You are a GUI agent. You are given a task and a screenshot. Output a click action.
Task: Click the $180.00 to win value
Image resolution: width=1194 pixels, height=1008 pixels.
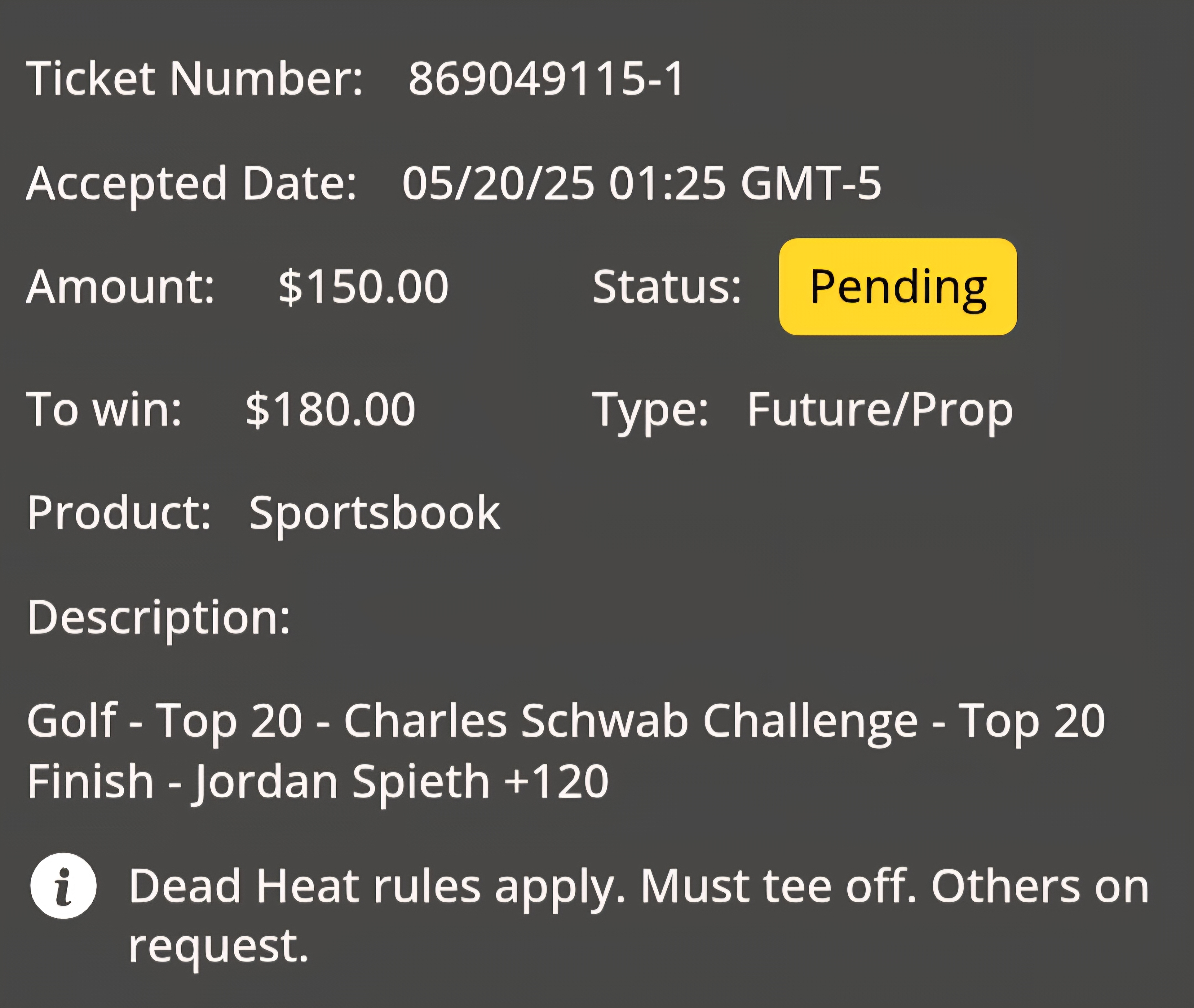click(330, 409)
